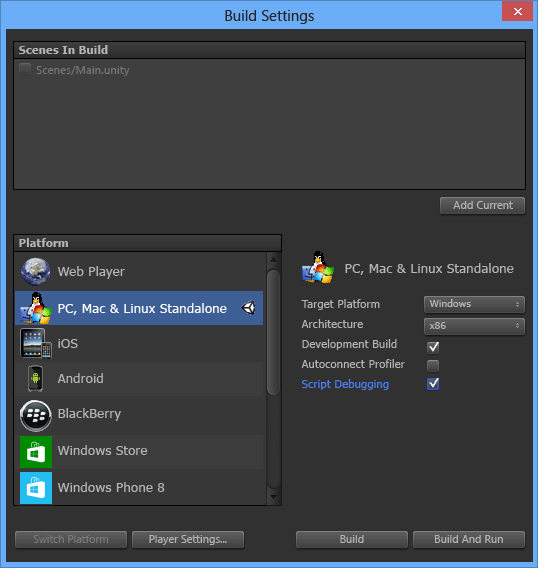Open Player Settings
Screen dimensions: 544x568
(x=188, y=539)
